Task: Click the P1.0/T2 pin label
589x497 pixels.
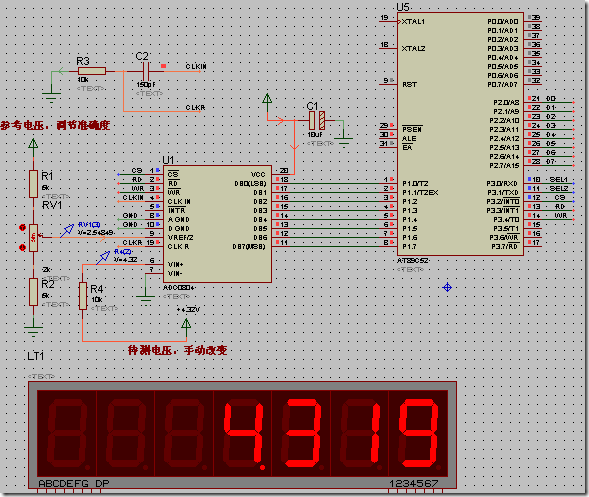Action: coord(415,184)
